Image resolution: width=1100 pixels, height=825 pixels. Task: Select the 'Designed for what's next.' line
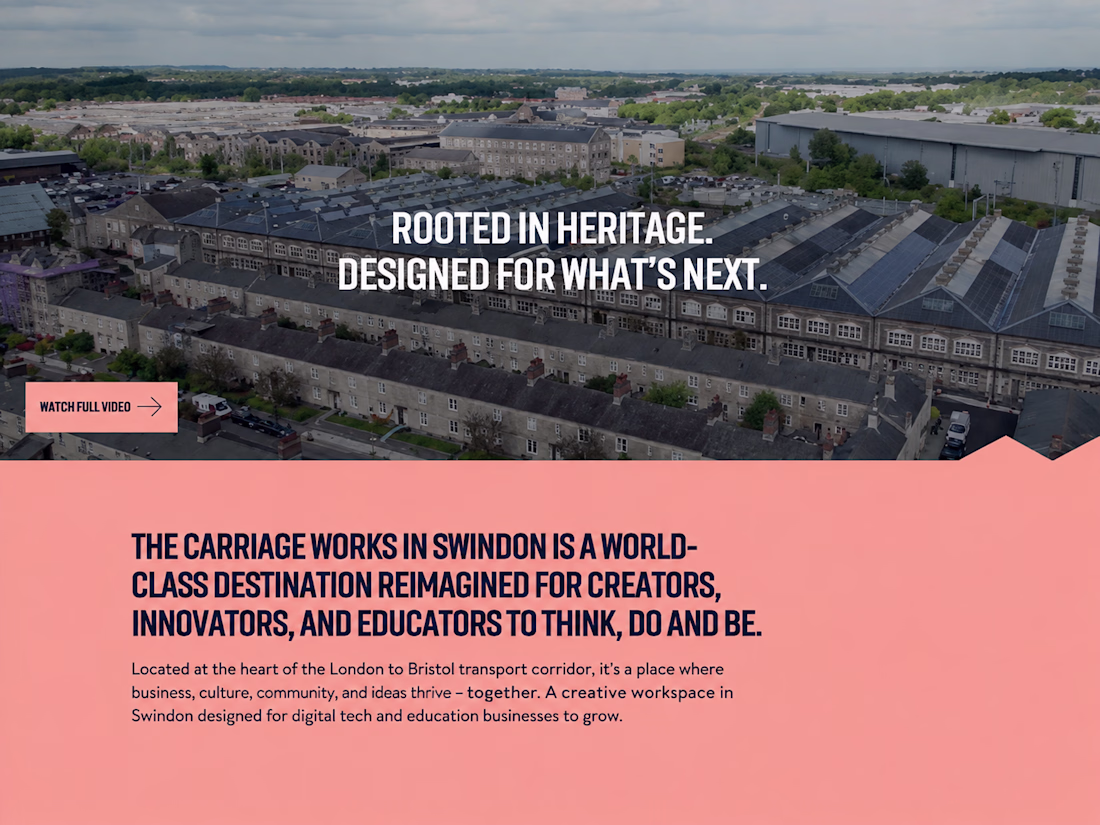[x=552, y=274]
